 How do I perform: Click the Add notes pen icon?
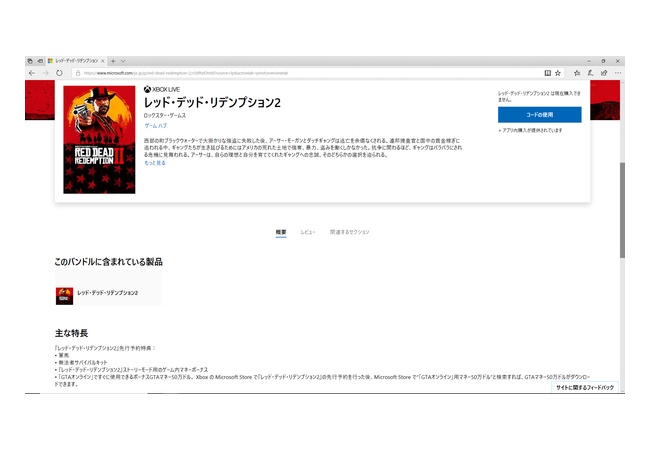[590, 73]
